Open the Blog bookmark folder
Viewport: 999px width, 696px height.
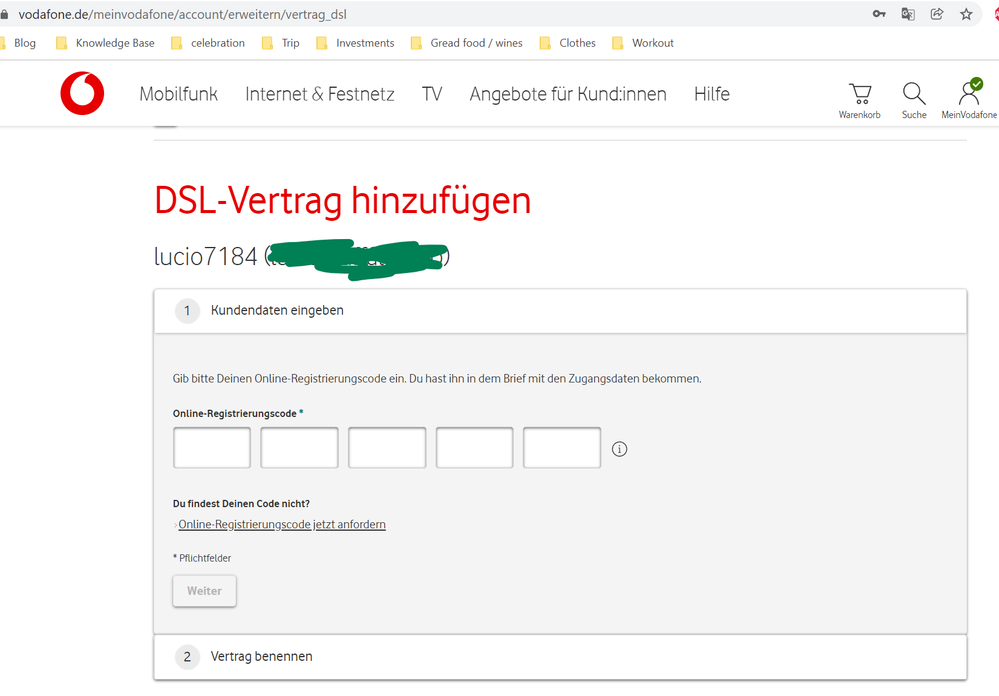pos(18,43)
